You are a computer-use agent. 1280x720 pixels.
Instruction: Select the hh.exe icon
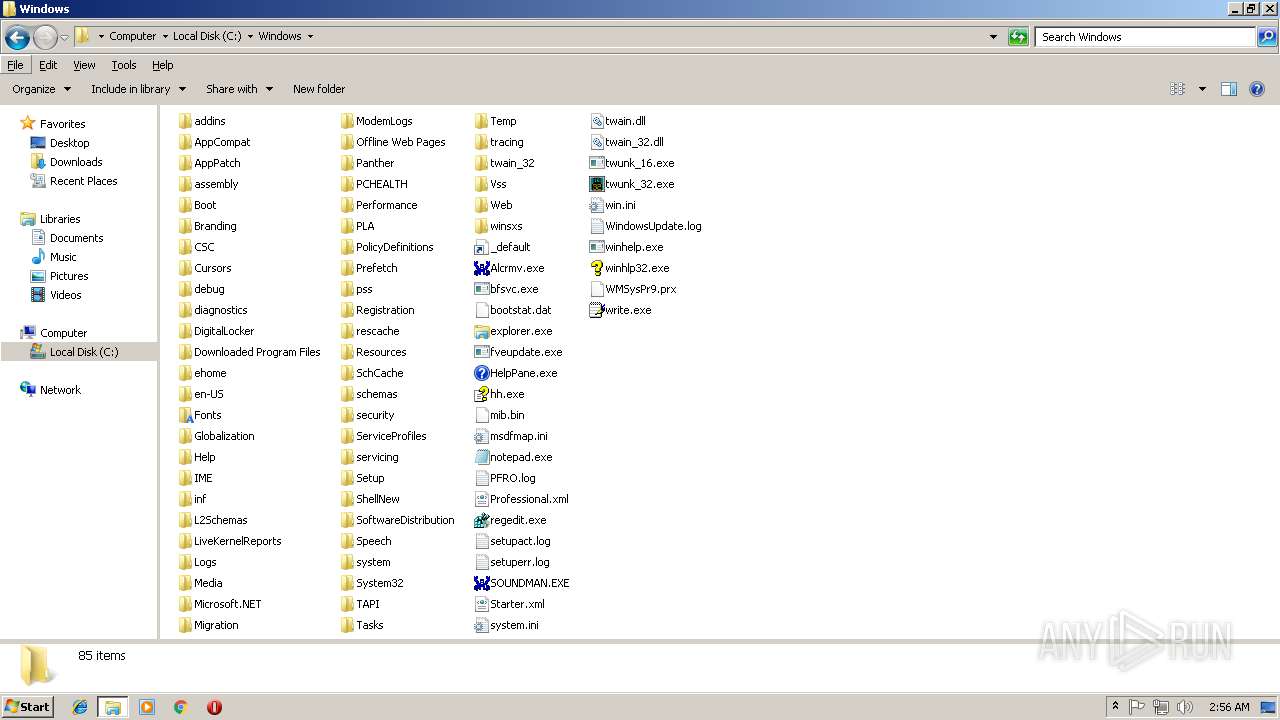click(481, 394)
